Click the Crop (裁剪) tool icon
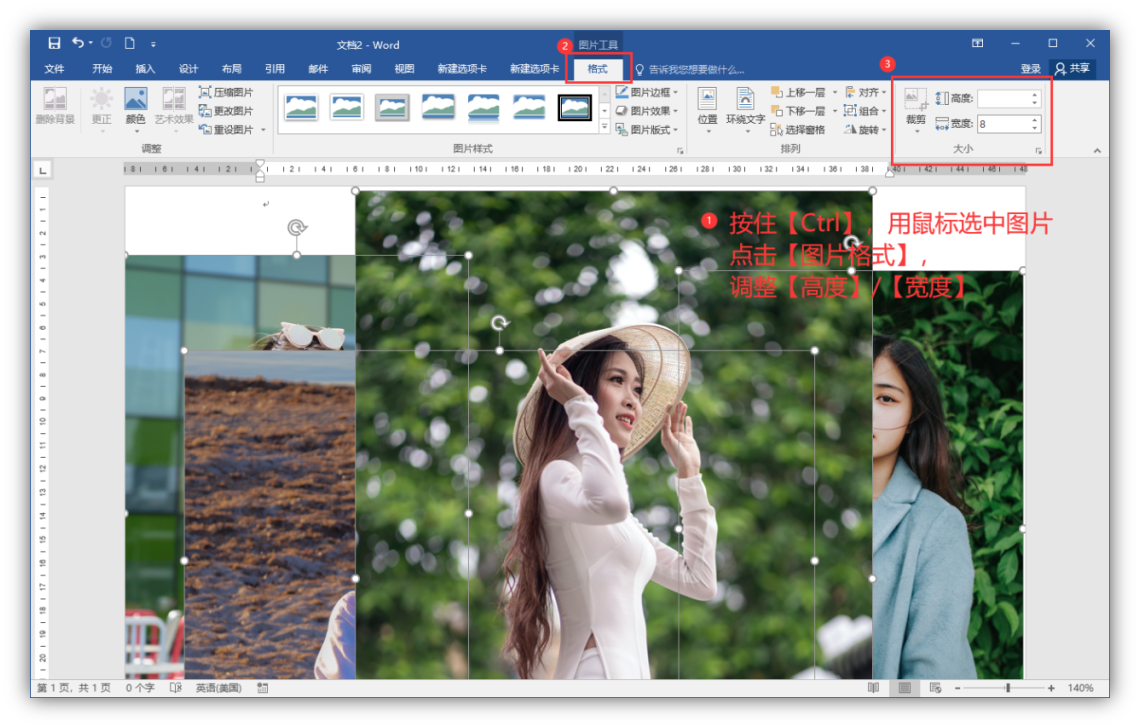Viewport: 1140px width, 728px height. tap(915, 107)
